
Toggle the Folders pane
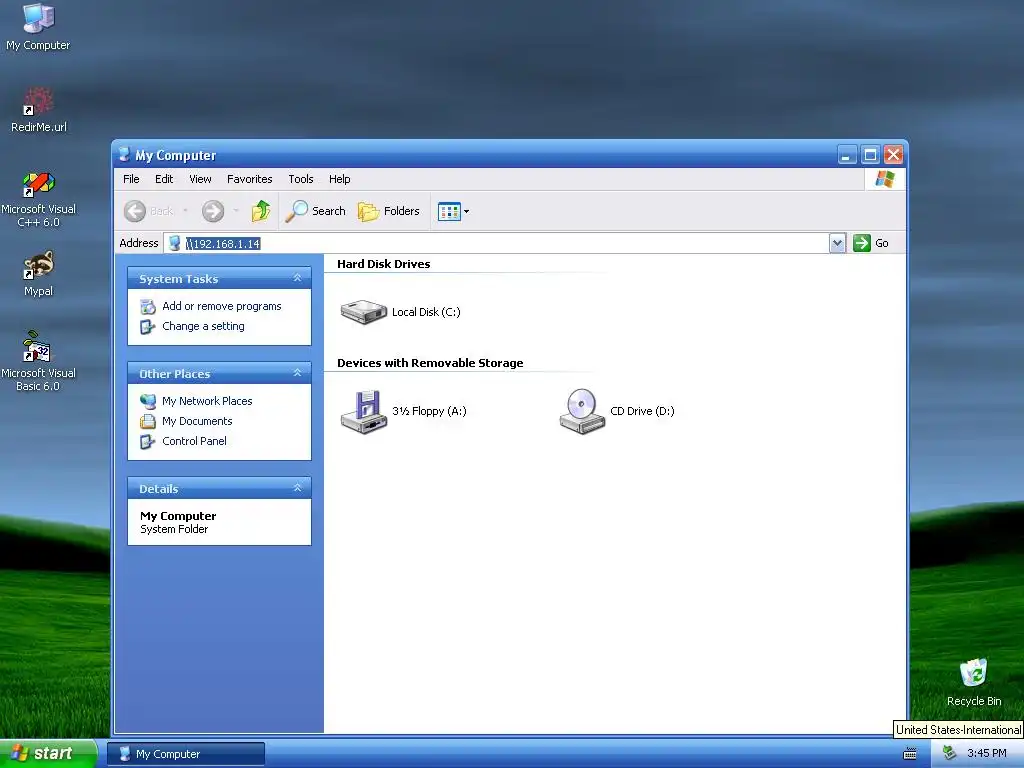click(x=389, y=211)
